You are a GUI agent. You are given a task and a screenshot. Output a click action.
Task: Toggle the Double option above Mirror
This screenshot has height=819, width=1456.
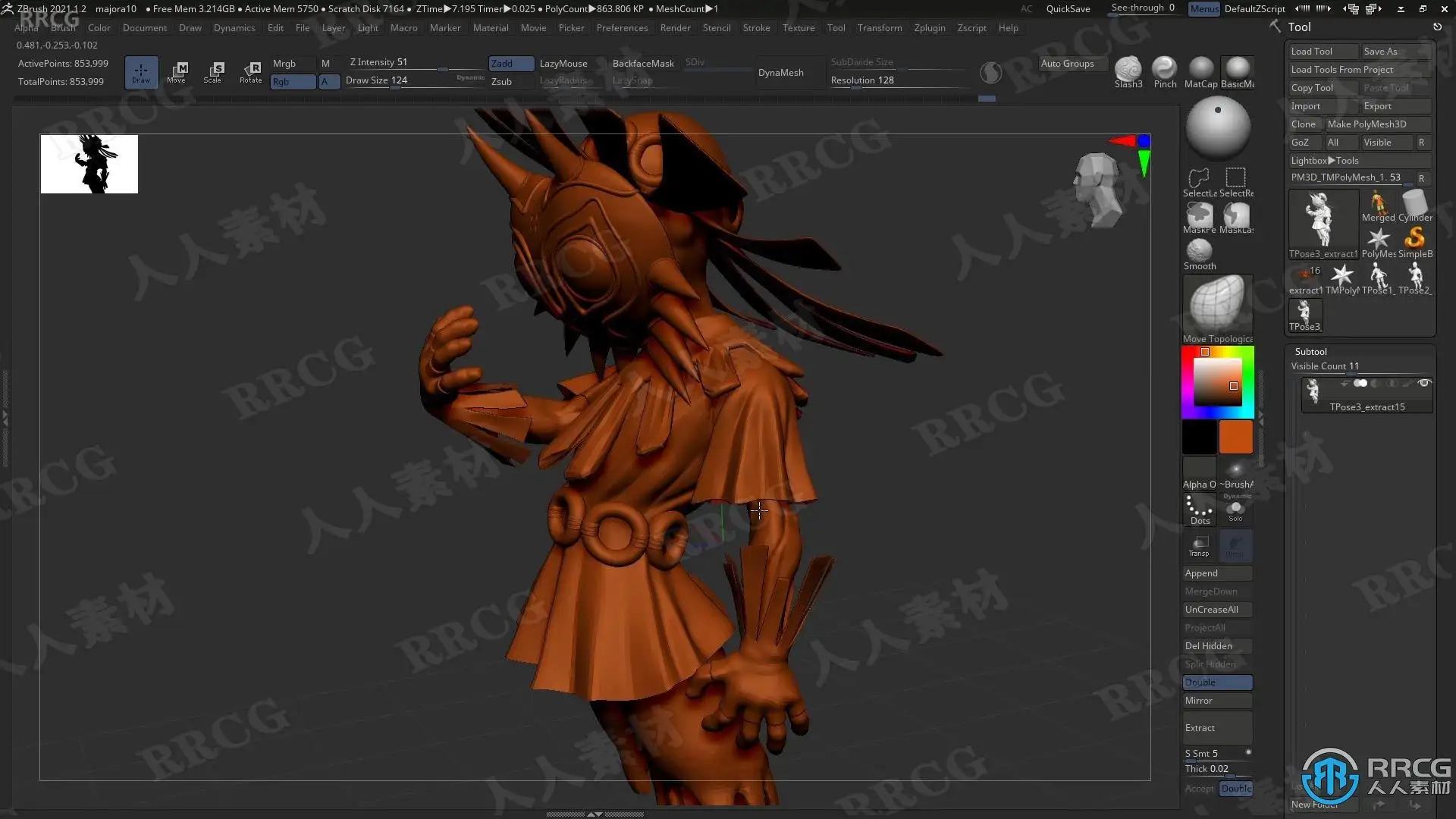pyautogui.click(x=1217, y=682)
